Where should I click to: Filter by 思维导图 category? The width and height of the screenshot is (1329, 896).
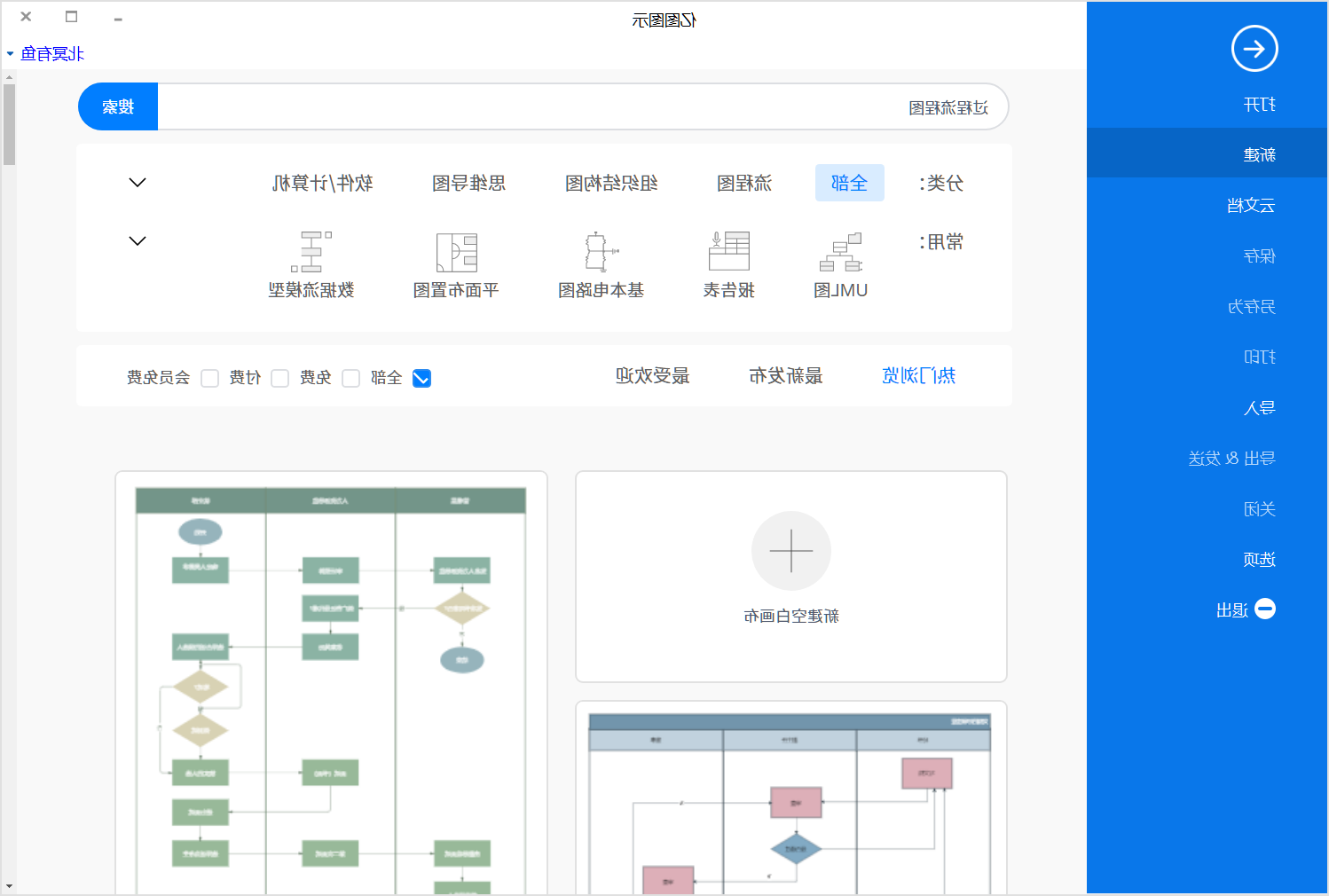[x=469, y=184]
